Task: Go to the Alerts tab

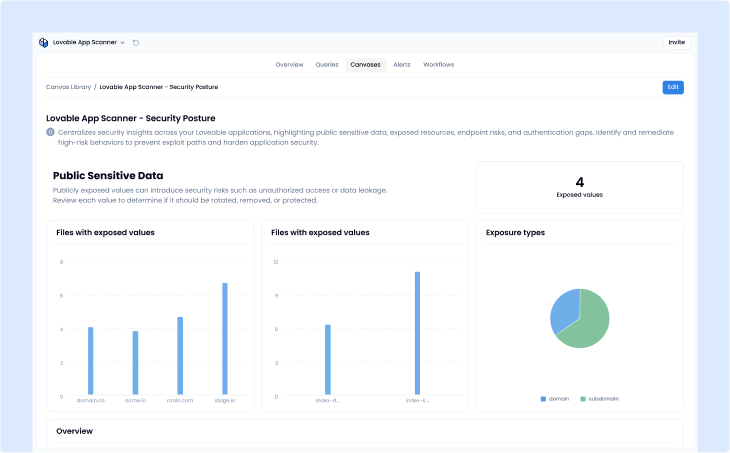Action: [x=402, y=64]
